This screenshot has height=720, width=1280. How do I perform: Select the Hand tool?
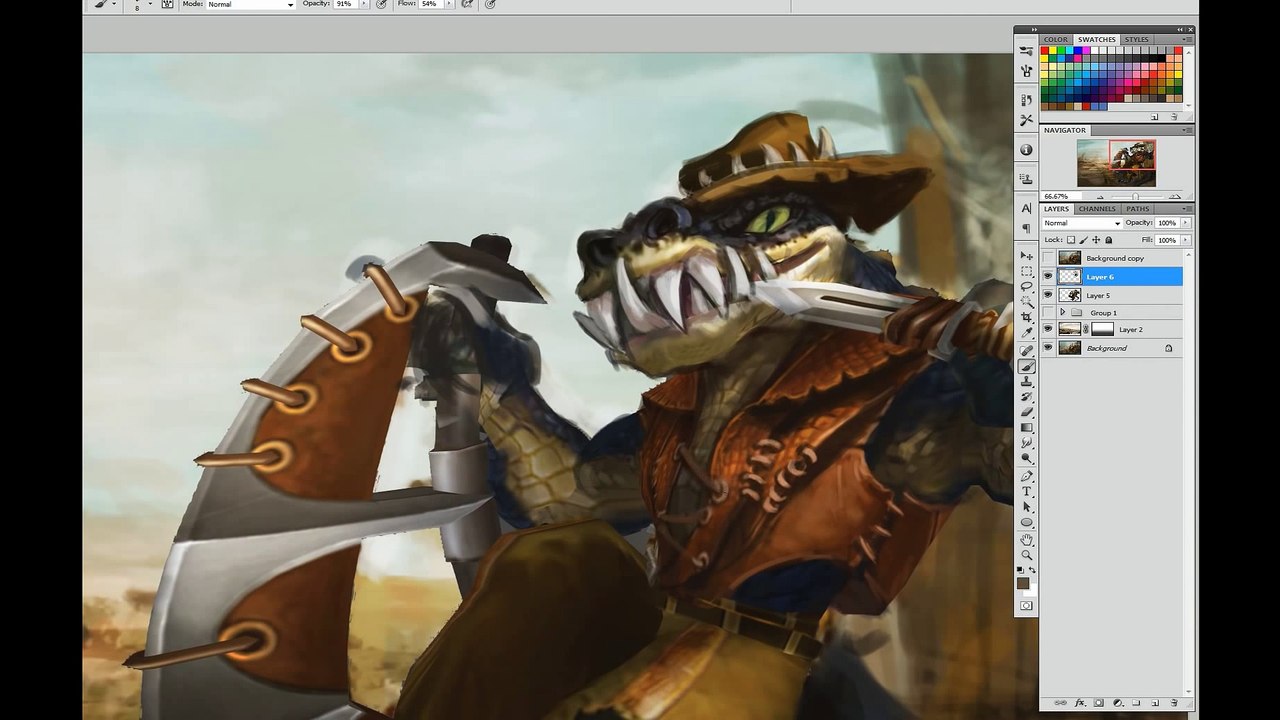(x=1026, y=540)
